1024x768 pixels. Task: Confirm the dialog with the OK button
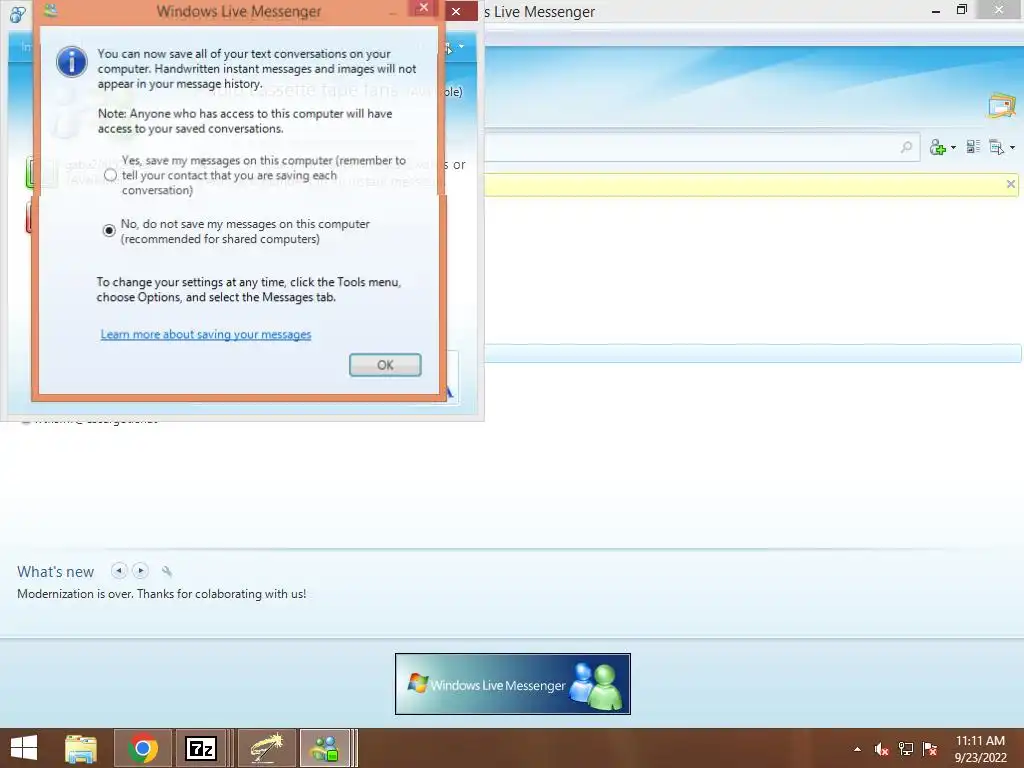point(385,365)
